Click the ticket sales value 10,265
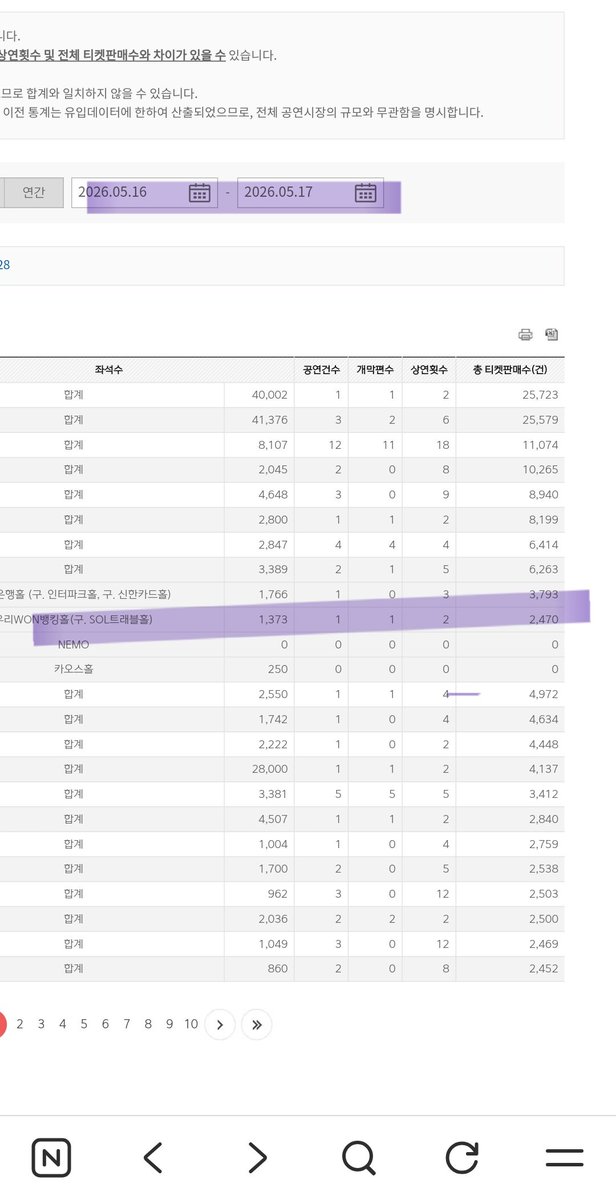 pos(540,470)
